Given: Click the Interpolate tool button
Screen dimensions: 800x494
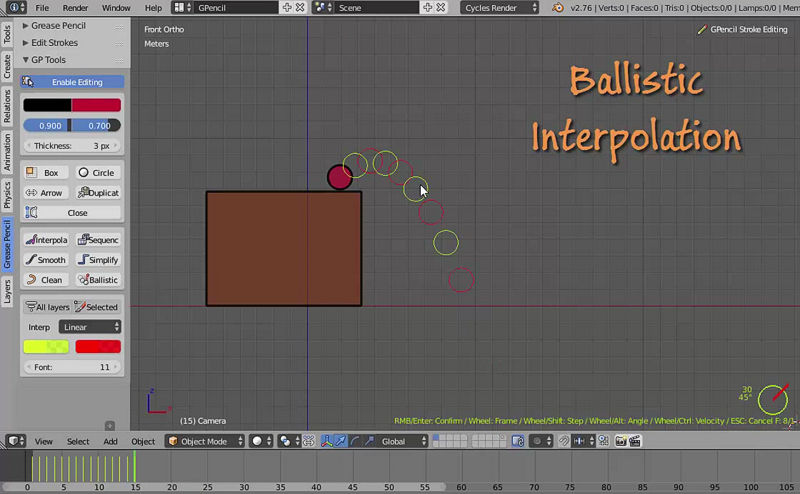Looking at the screenshot, I should click(x=46, y=240).
